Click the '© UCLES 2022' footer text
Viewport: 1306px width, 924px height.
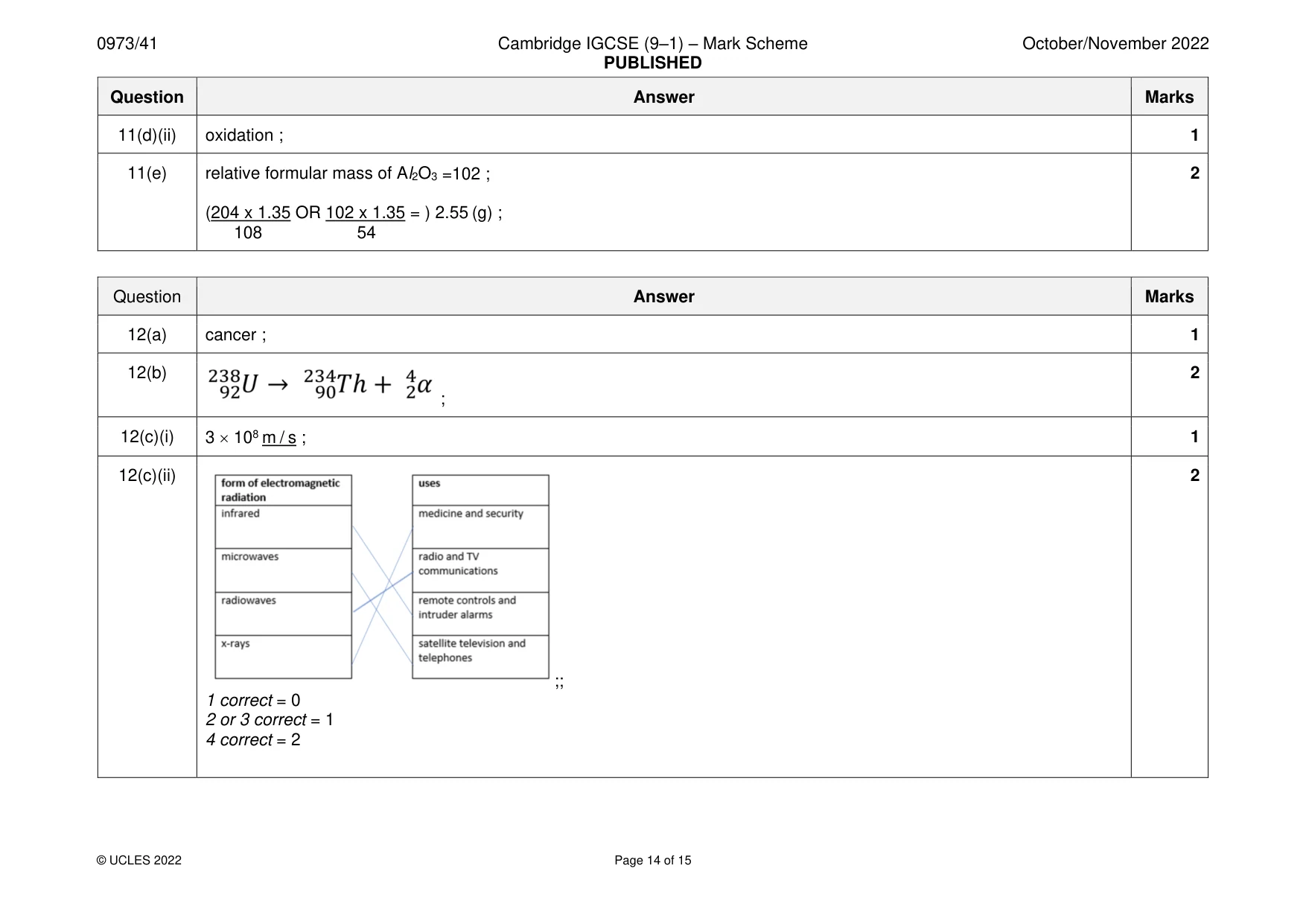pos(139,860)
